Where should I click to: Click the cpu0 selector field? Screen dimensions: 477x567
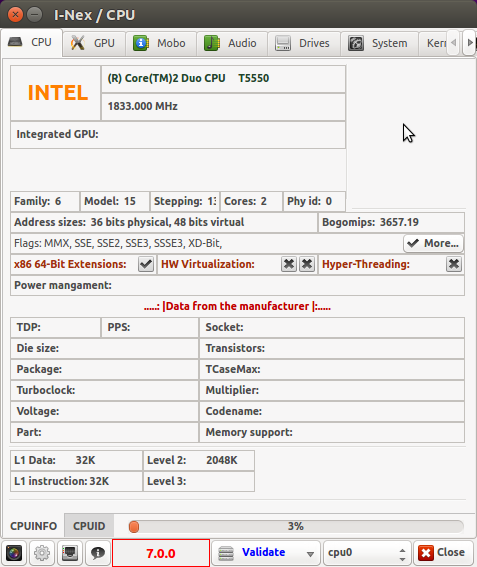tap(367, 553)
